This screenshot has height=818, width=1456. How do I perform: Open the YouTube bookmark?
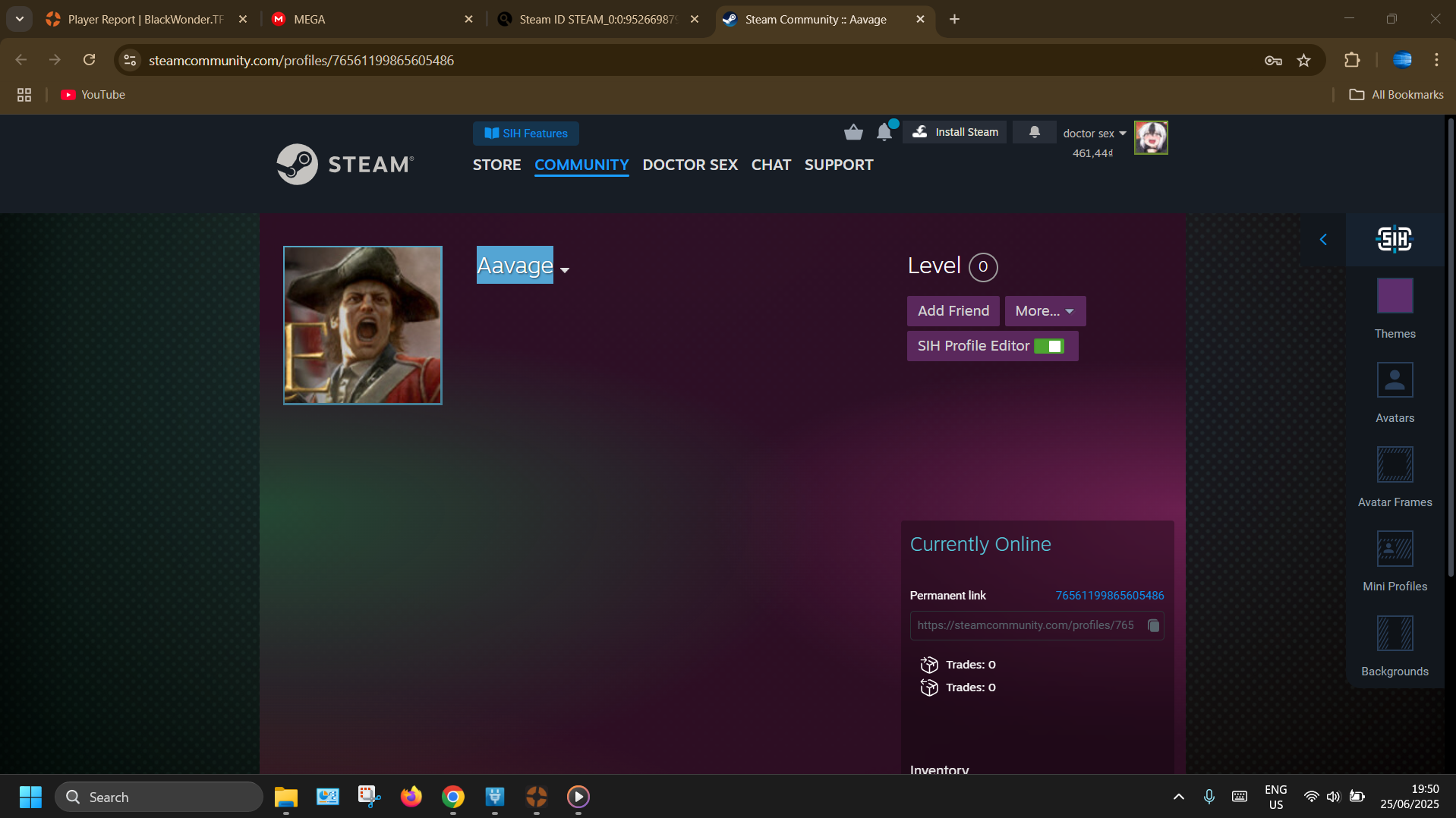tap(93, 95)
